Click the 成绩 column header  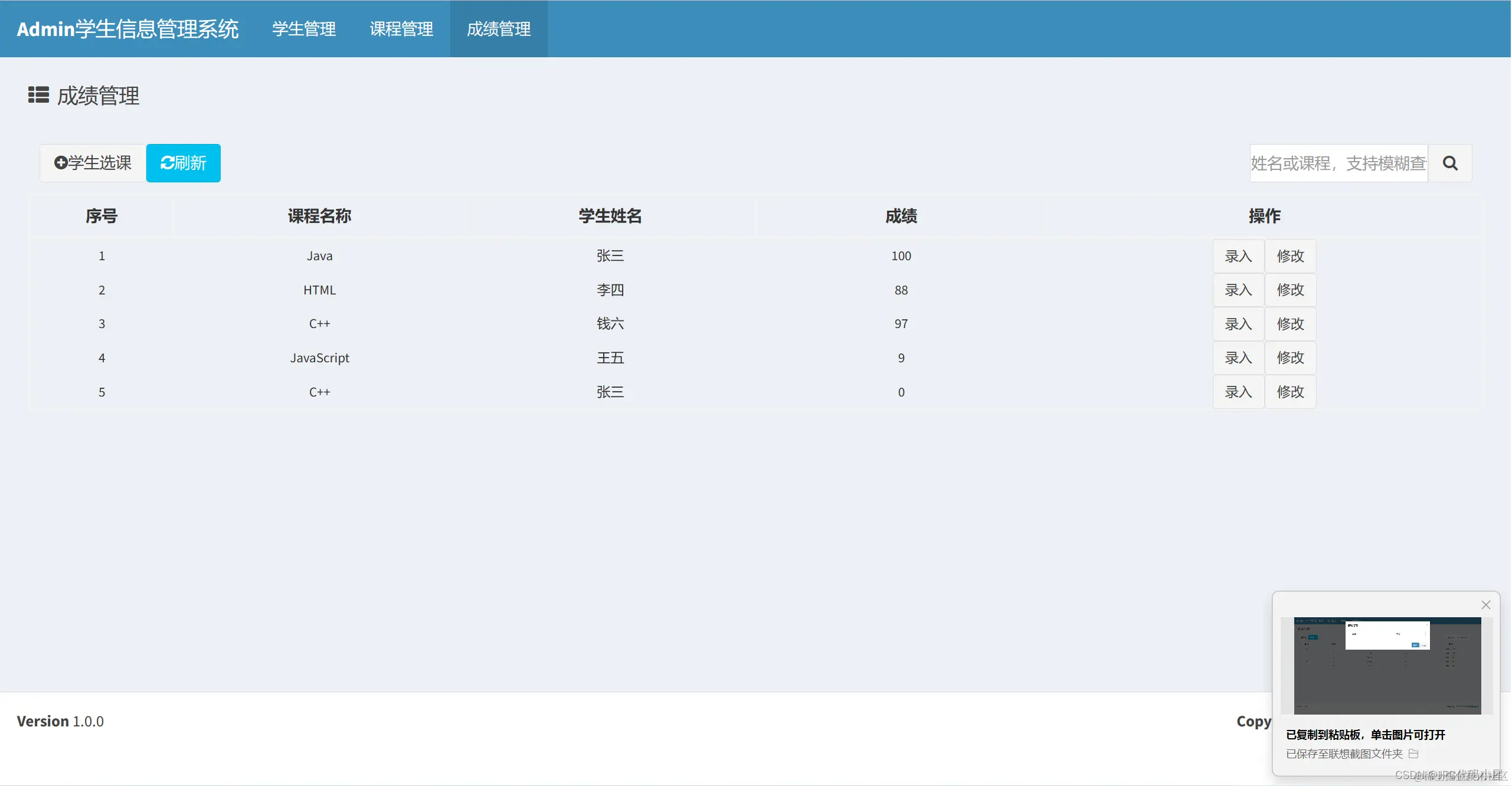901,216
